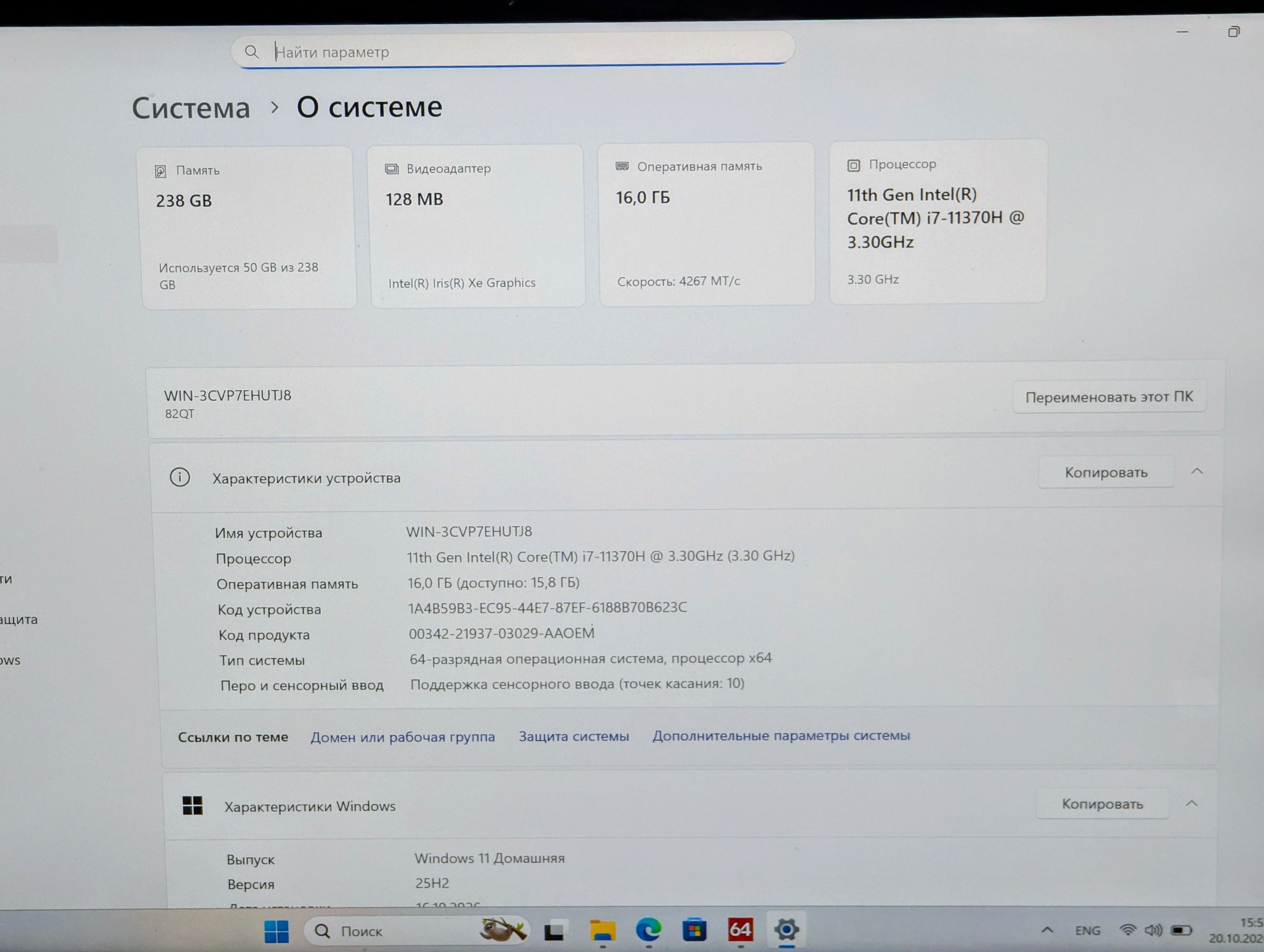Click the volume speaker tray icon

(x=1153, y=930)
